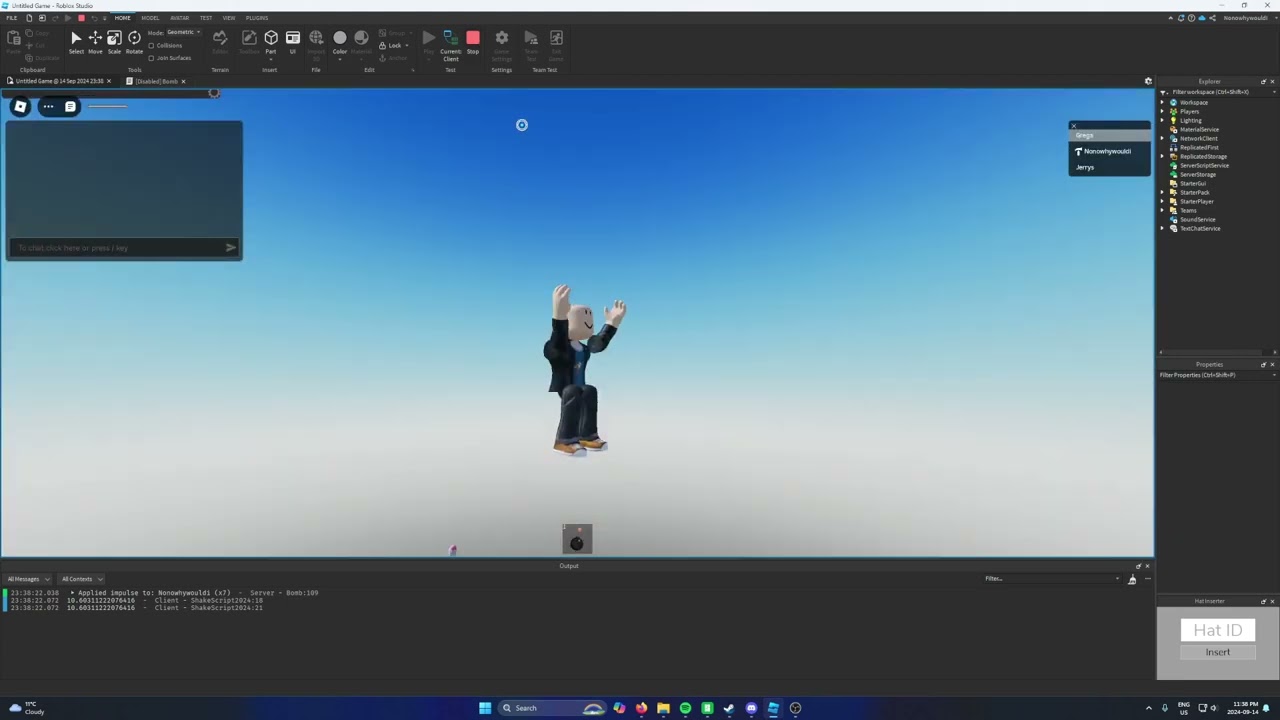Insert a new Part

pyautogui.click(x=271, y=42)
